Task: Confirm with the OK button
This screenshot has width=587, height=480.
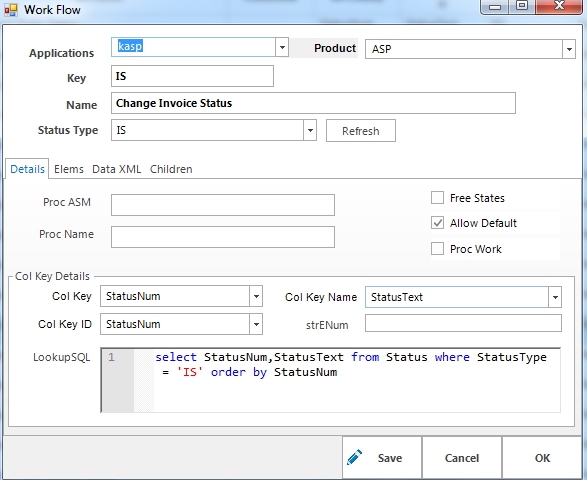Action: [542, 458]
